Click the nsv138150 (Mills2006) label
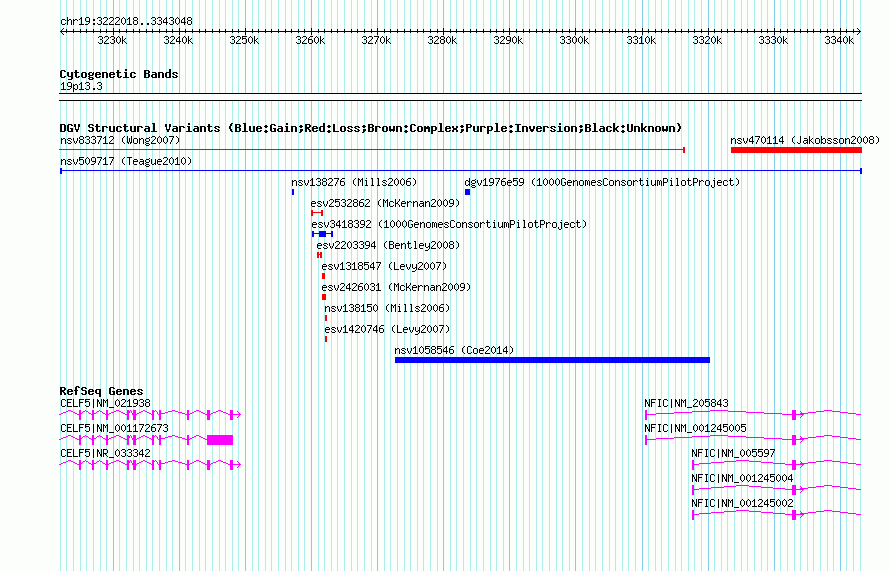 tap(387, 308)
